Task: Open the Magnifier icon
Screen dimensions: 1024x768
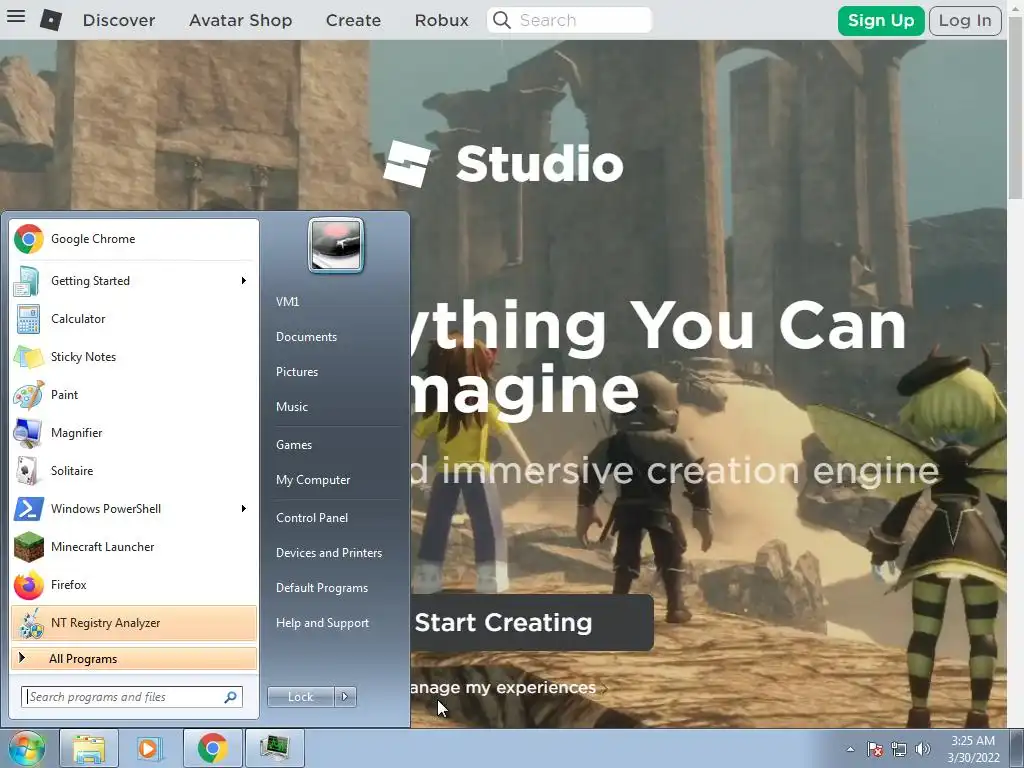Action: coord(29,432)
